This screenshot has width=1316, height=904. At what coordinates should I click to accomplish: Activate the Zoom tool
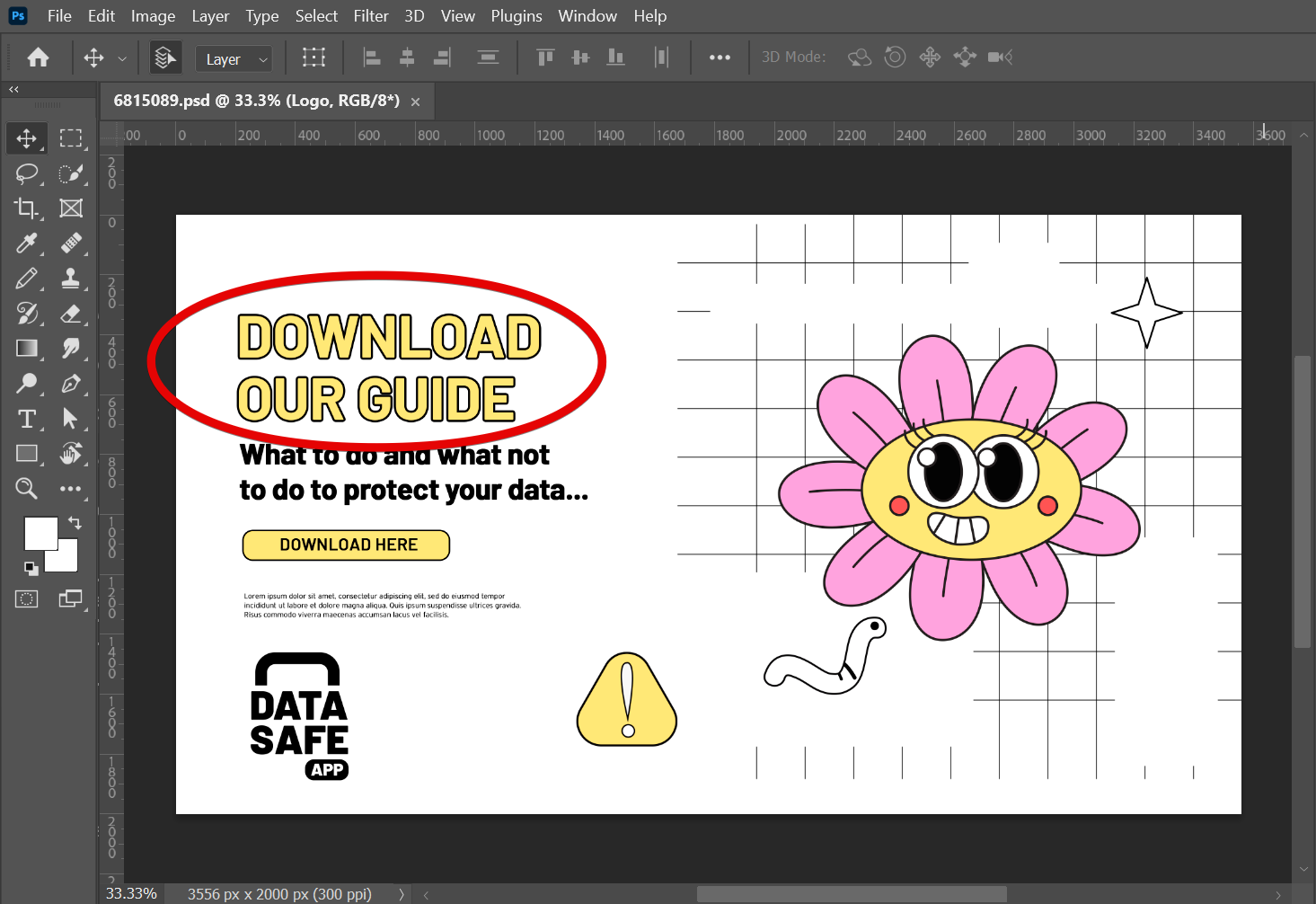pyautogui.click(x=26, y=488)
